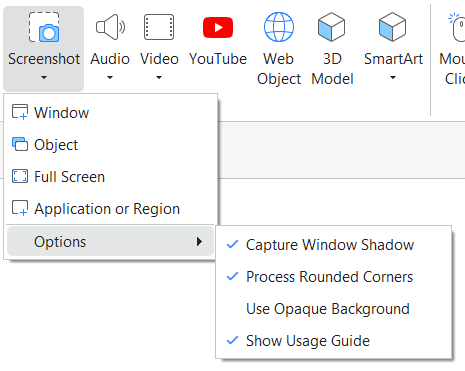Open the Options submenu

point(110,241)
